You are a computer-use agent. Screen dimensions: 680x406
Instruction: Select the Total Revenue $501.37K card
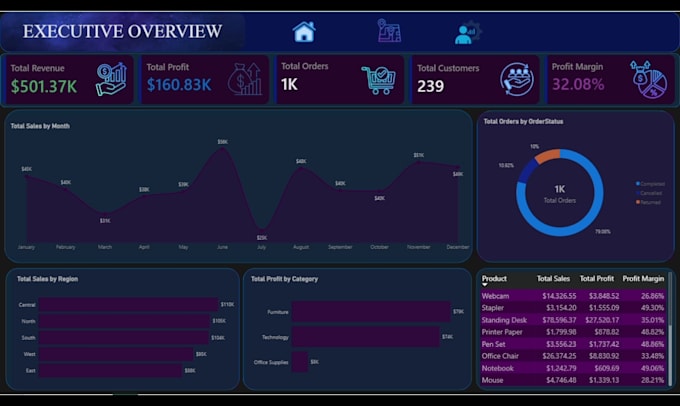[69, 79]
